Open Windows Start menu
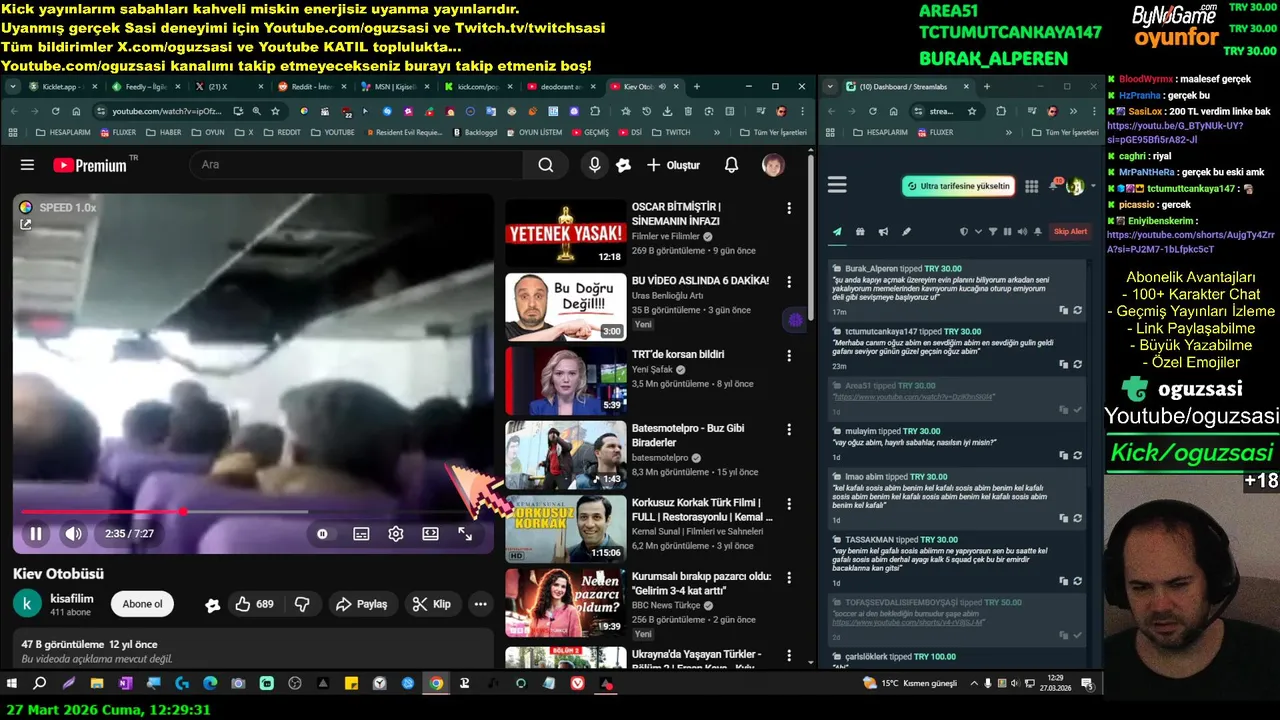Screen dimensions: 1280x720 [x=12, y=684]
